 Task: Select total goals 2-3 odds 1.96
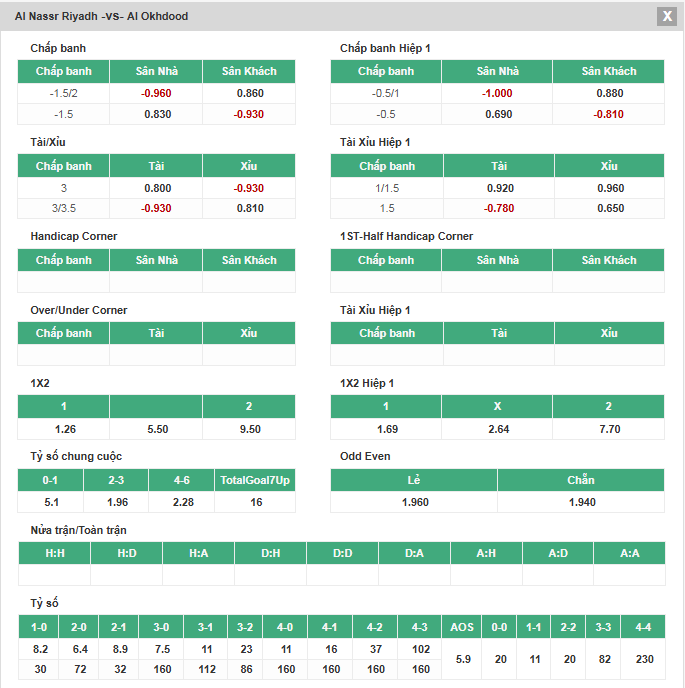(x=116, y=502)
